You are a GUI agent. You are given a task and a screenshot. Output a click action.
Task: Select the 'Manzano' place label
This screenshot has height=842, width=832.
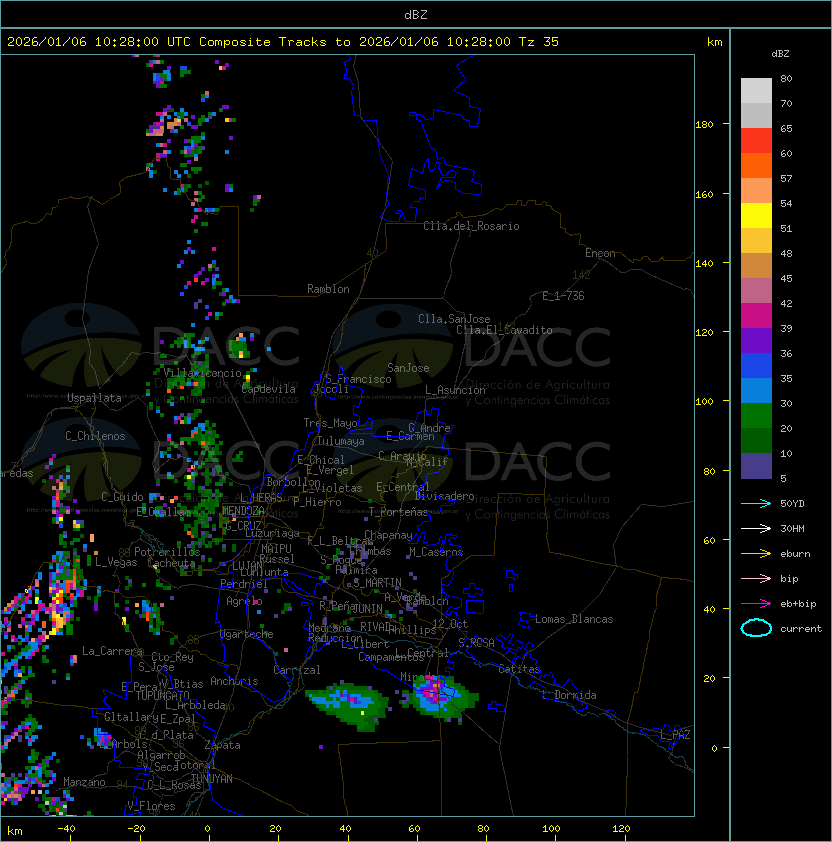pos(84,782)
